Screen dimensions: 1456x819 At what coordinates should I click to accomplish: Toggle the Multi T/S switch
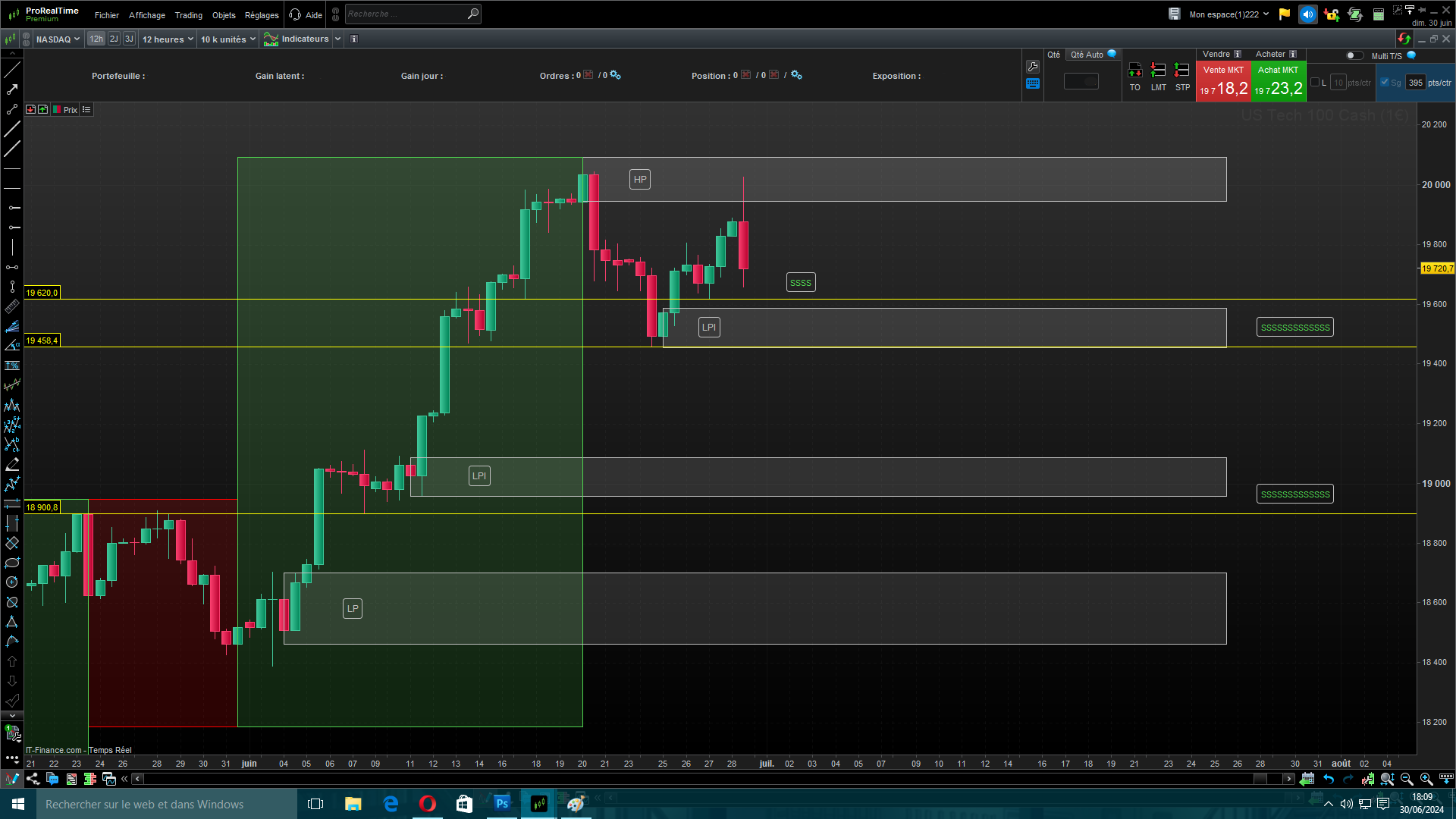1354,55
